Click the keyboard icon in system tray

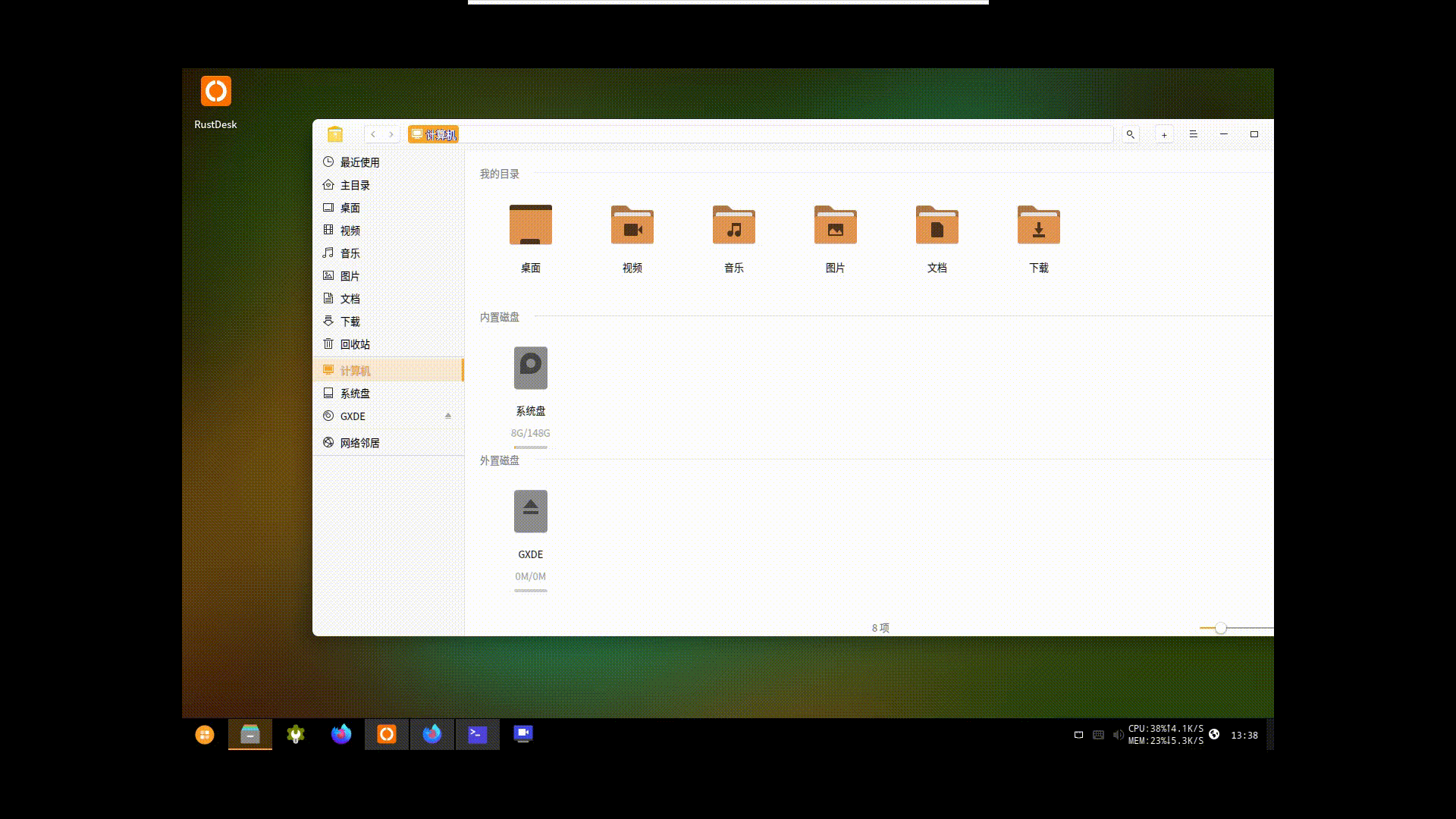click(x=1098, y=735)
